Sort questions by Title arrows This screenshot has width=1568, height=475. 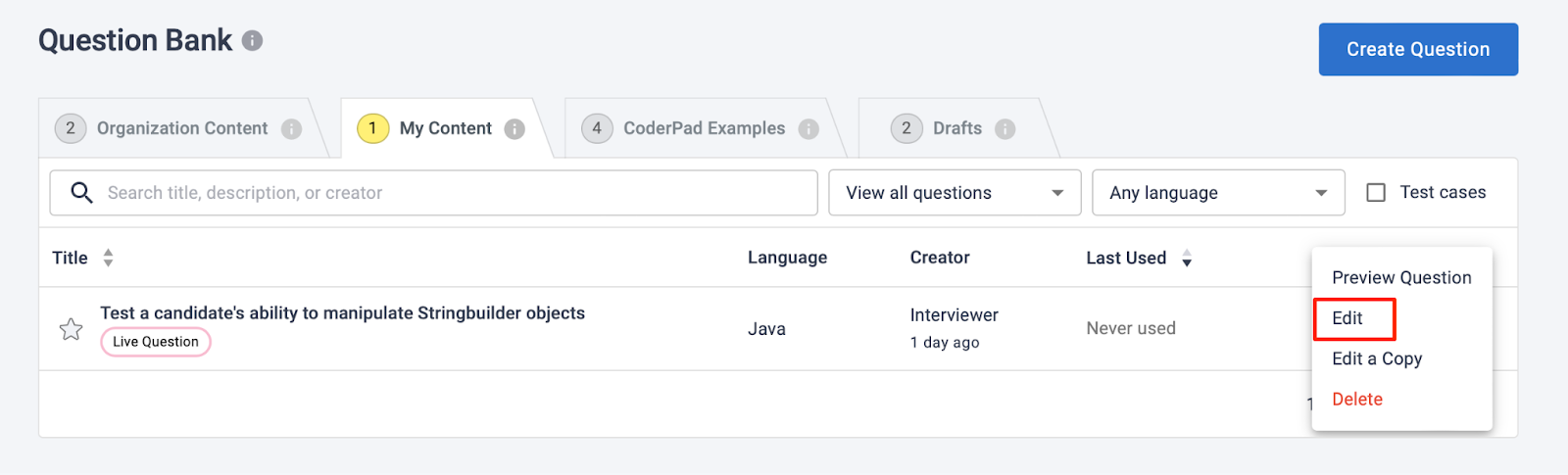click(108, 258)
